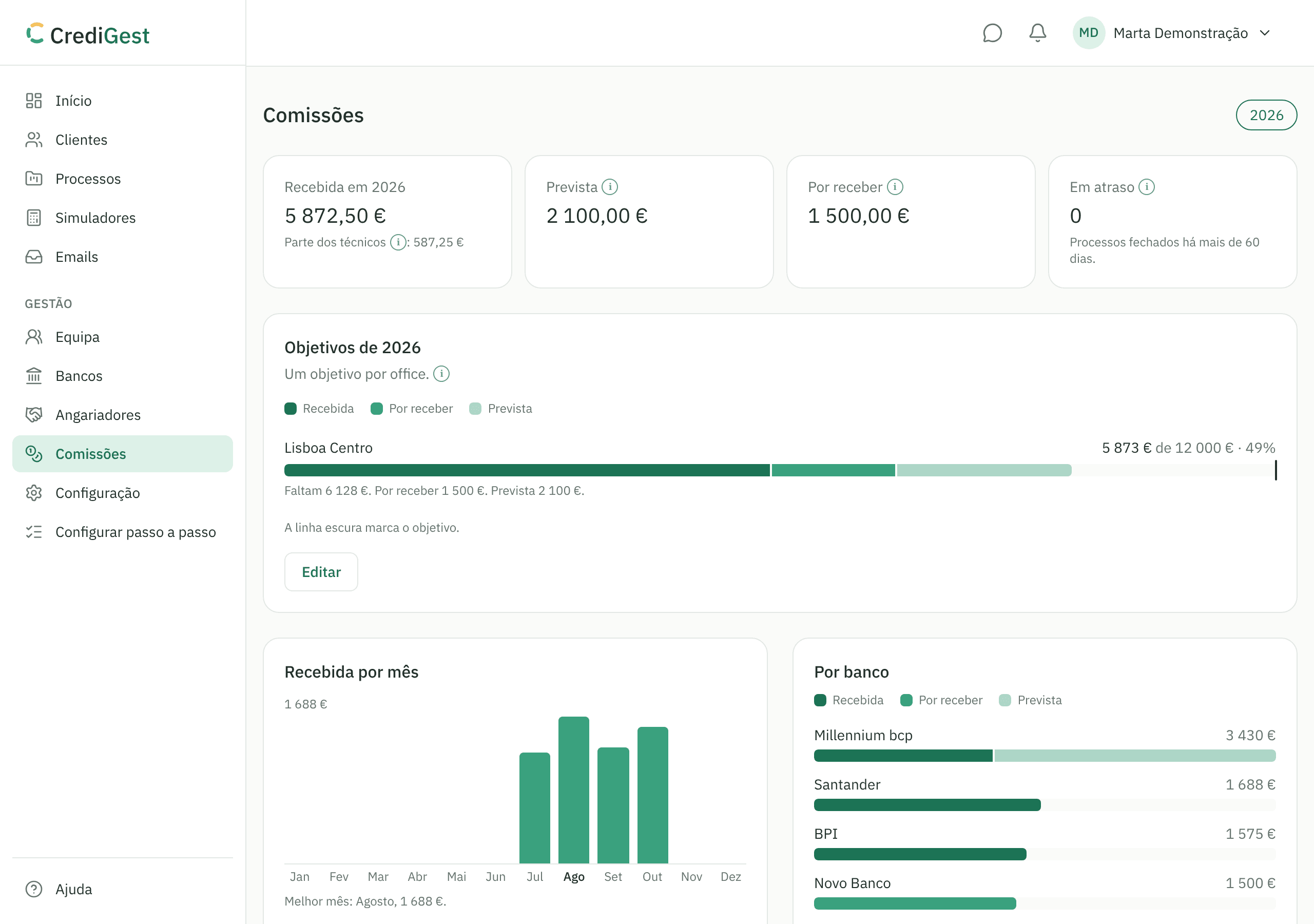
Task: Click the Angariadores handshake icon
Action: click(34, 414)
